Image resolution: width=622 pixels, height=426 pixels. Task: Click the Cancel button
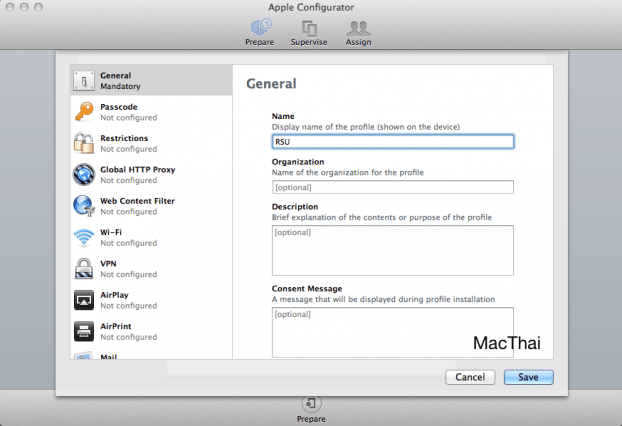[470, 377]
